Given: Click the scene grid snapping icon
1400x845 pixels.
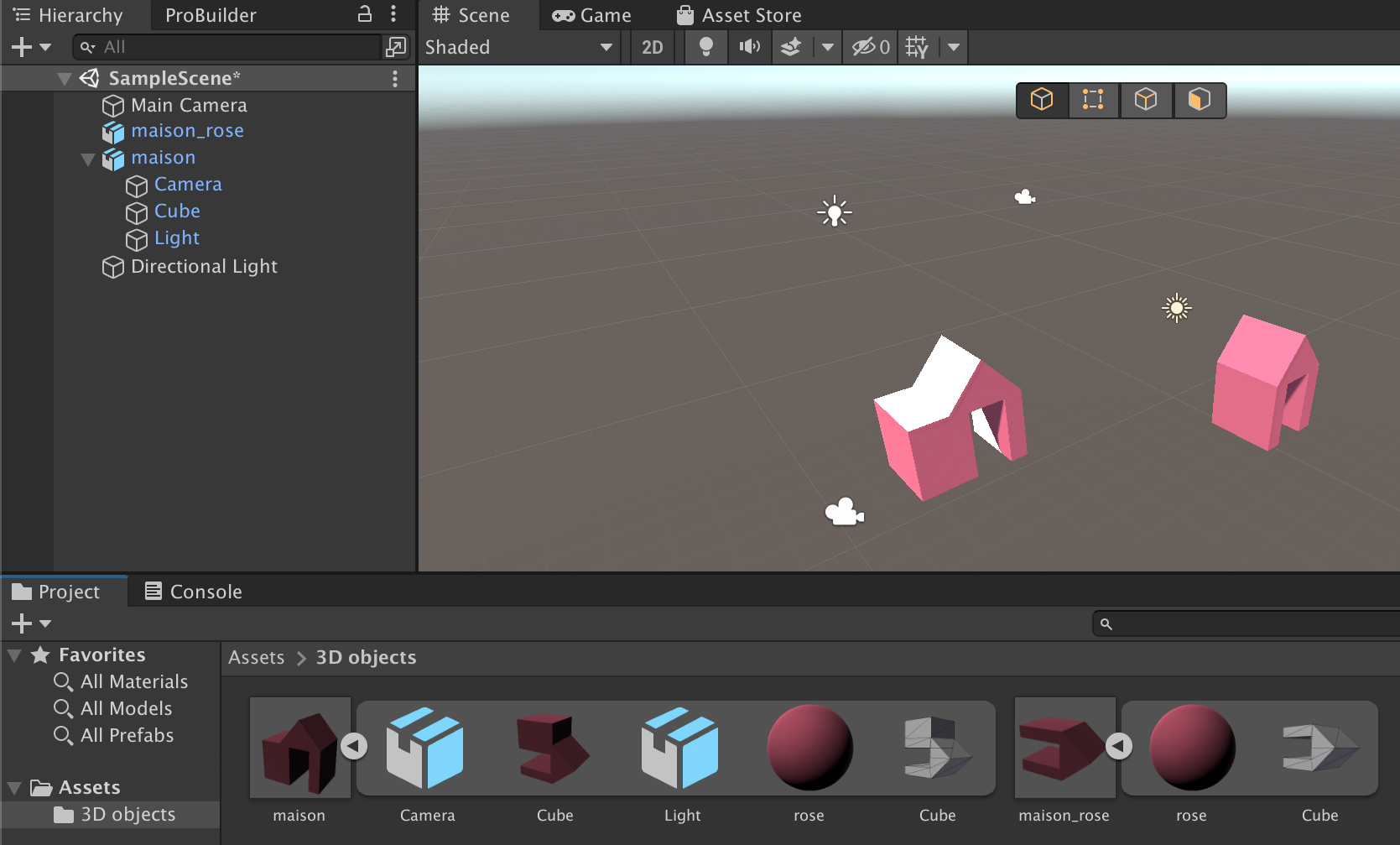Looking at the screenshot, I should [917, 47].
